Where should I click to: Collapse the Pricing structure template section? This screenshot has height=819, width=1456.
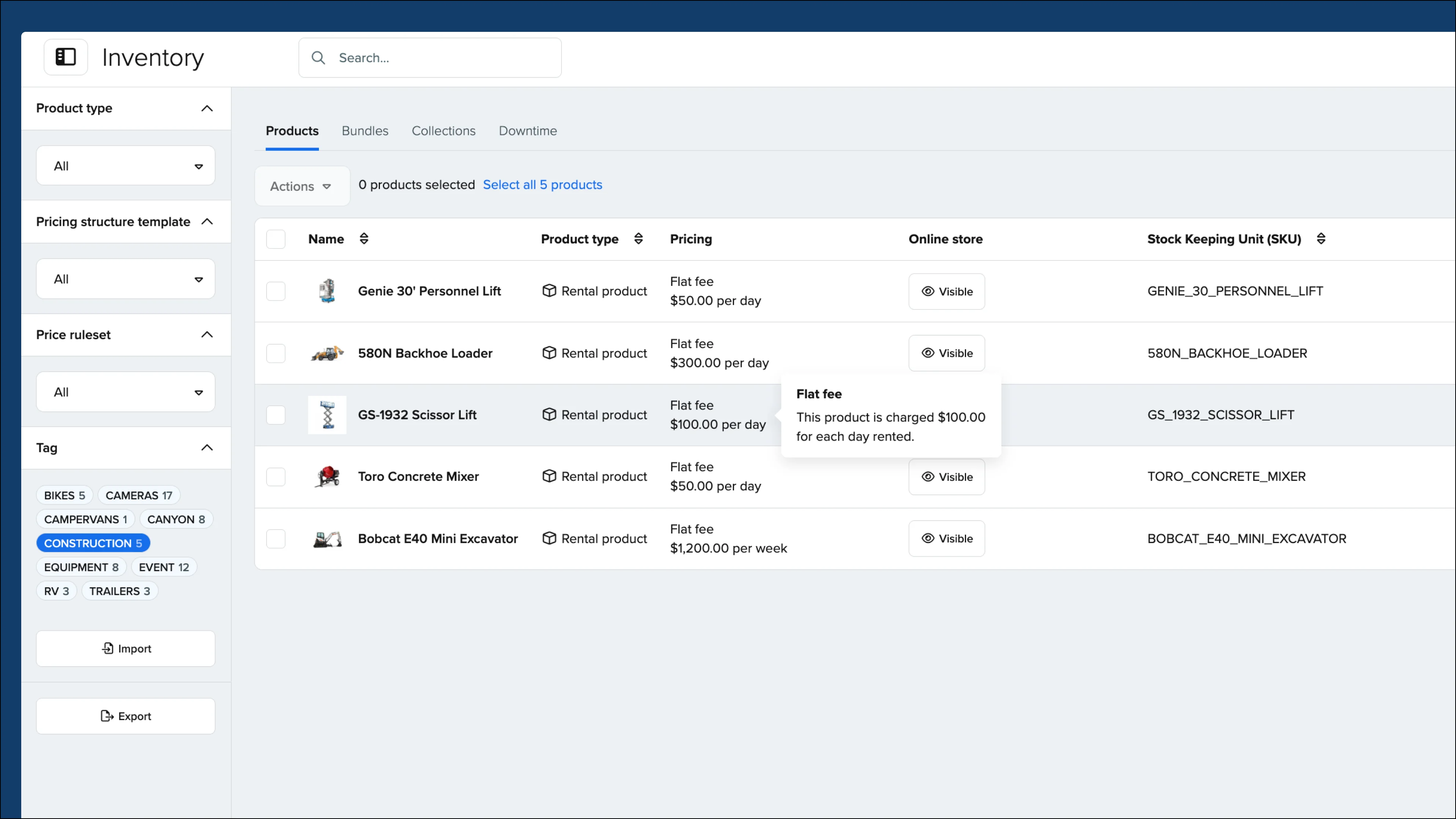(207, 221)
